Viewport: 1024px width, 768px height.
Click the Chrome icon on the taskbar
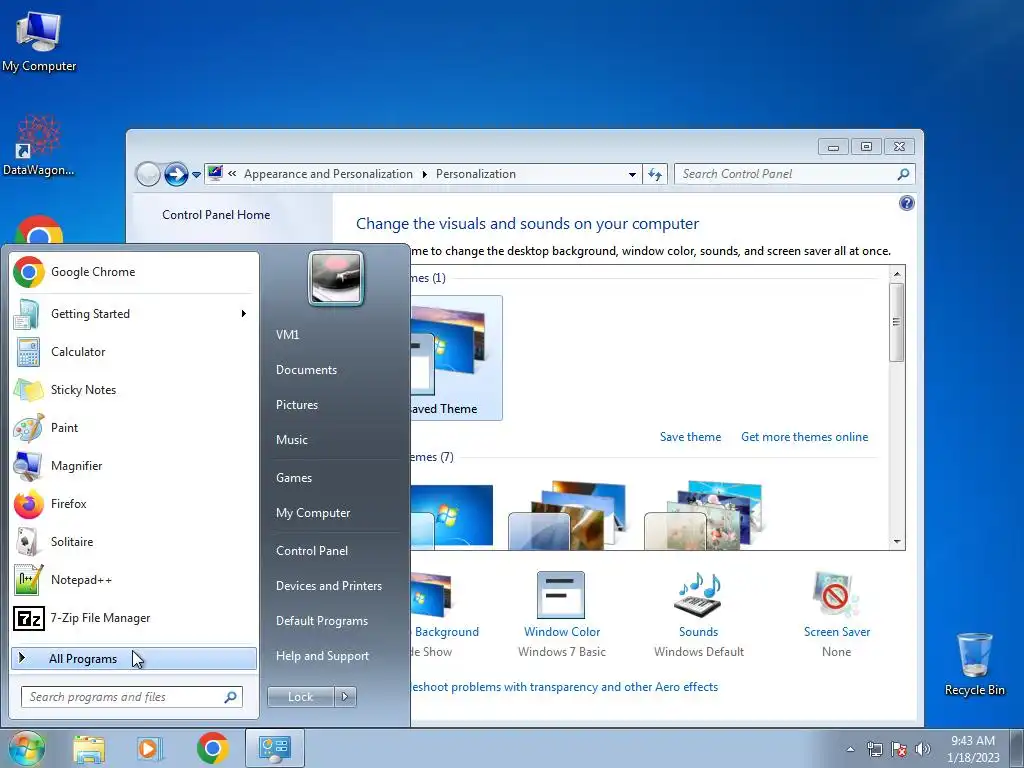click(x=212, y=749)
